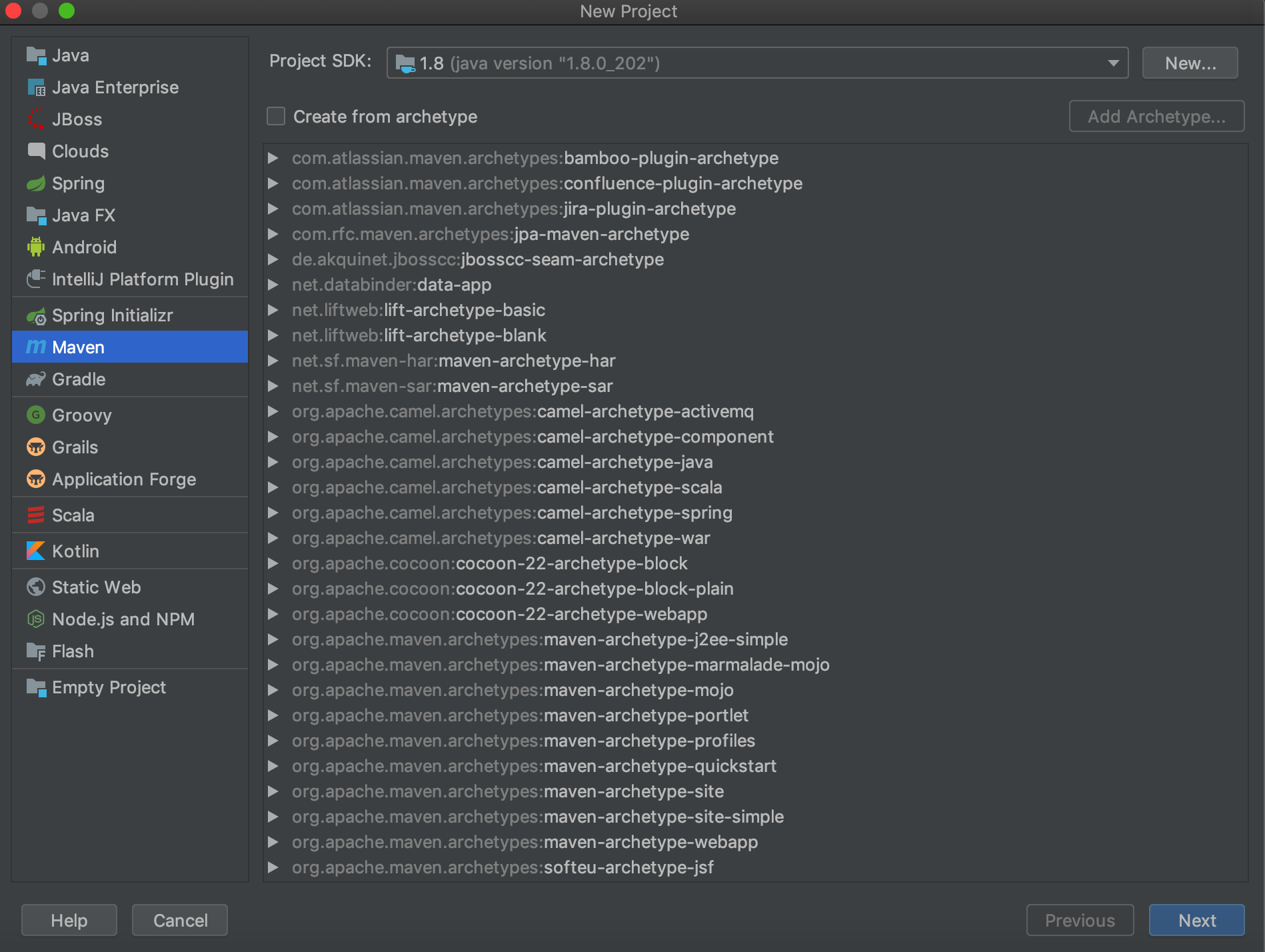Viewport: 1265px width, 952px height.
Task: Expand jpa-maven-archetype node
Action: (x=273, y=234)
